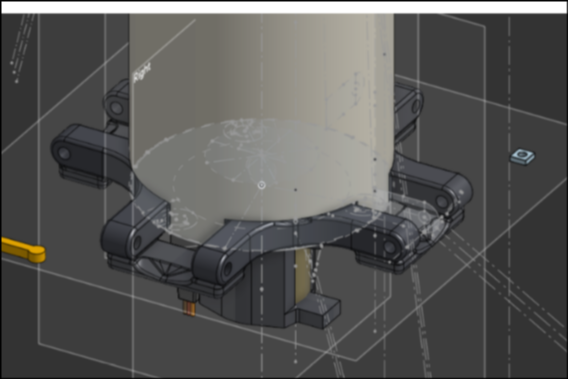Select the yellow lever arm part
This screenshot has height=379, width=568.
coord(23,250)
